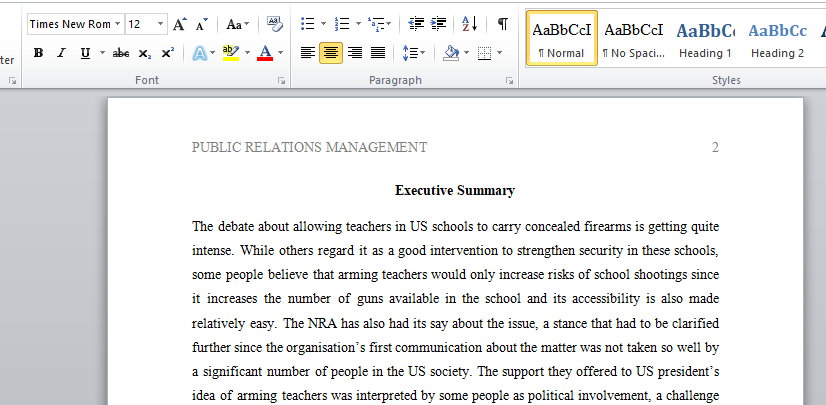Open highlight color dropdown arrow
Screen dimensions: 826x405
click(x=247, y=53)
